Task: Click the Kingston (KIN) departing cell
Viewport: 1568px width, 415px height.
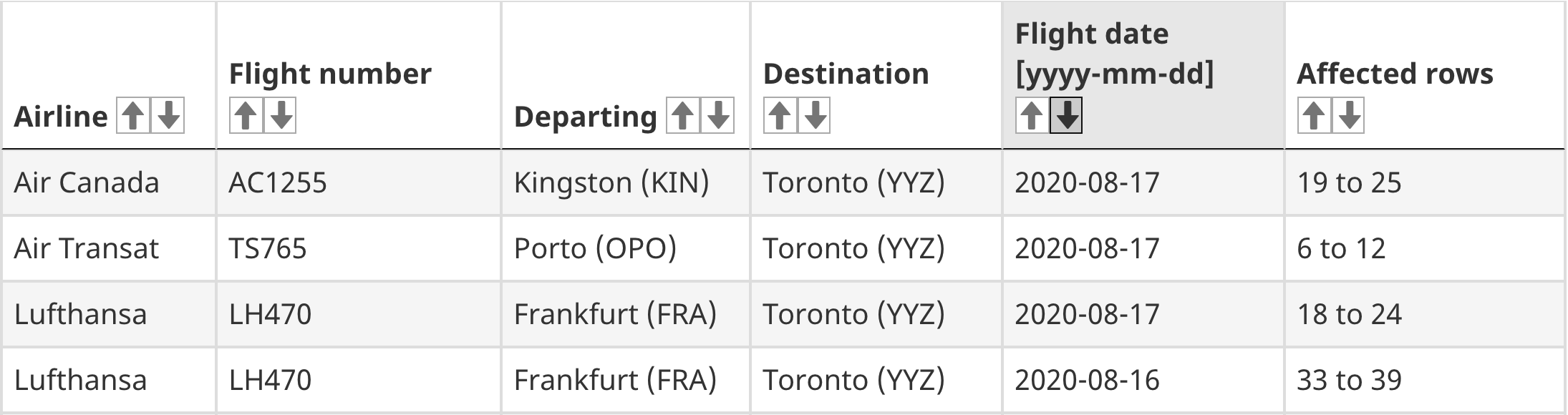Action: tap(626, 182)
